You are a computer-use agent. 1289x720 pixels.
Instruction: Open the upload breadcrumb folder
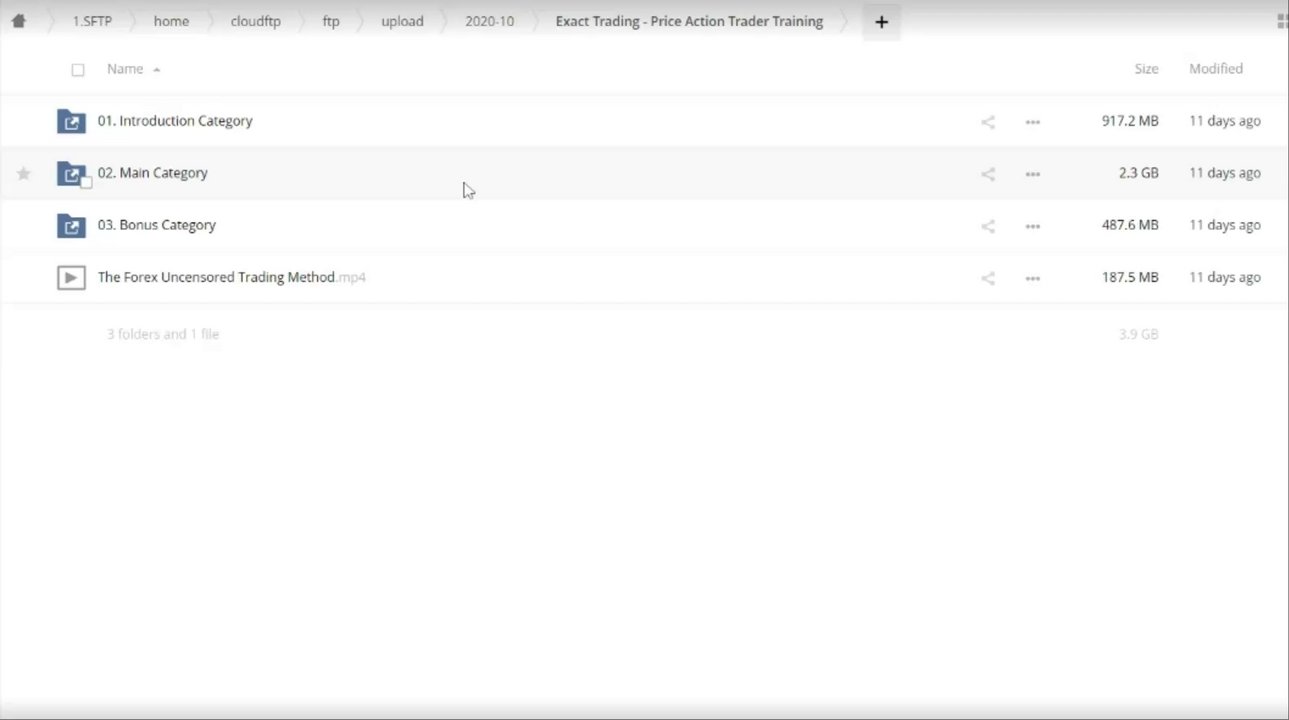coord(402,21)
